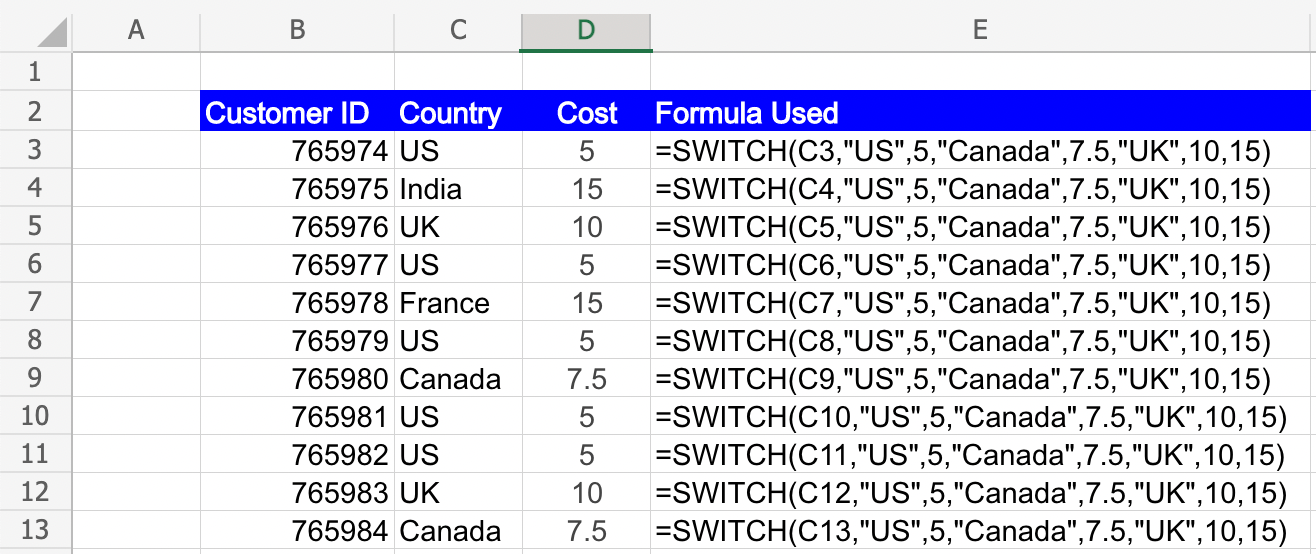1316x554 pixels.
Task: Click the UK cell in row 12
Action: (458, 492)
